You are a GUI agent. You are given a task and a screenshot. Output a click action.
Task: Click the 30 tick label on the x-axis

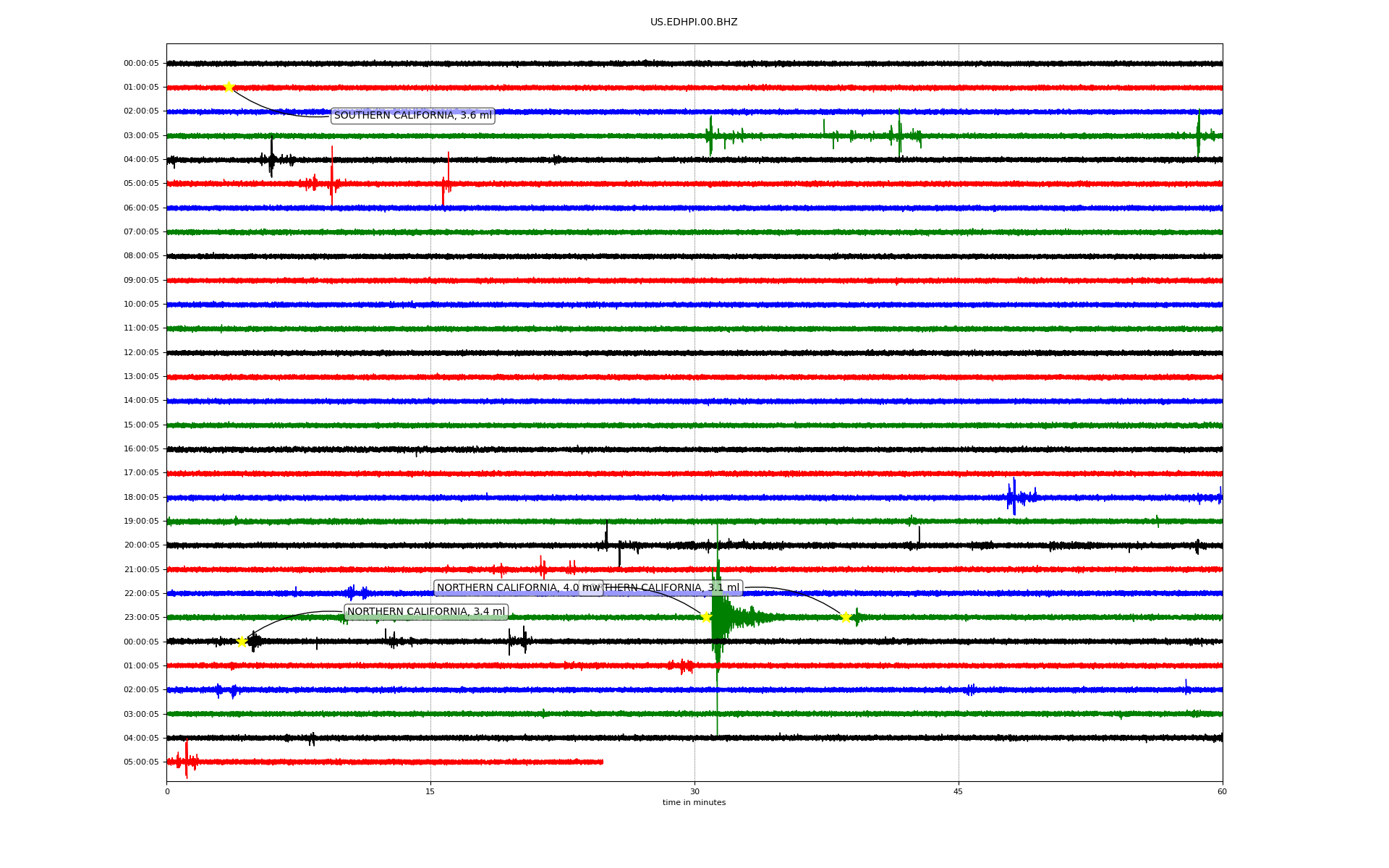(694, 791)
